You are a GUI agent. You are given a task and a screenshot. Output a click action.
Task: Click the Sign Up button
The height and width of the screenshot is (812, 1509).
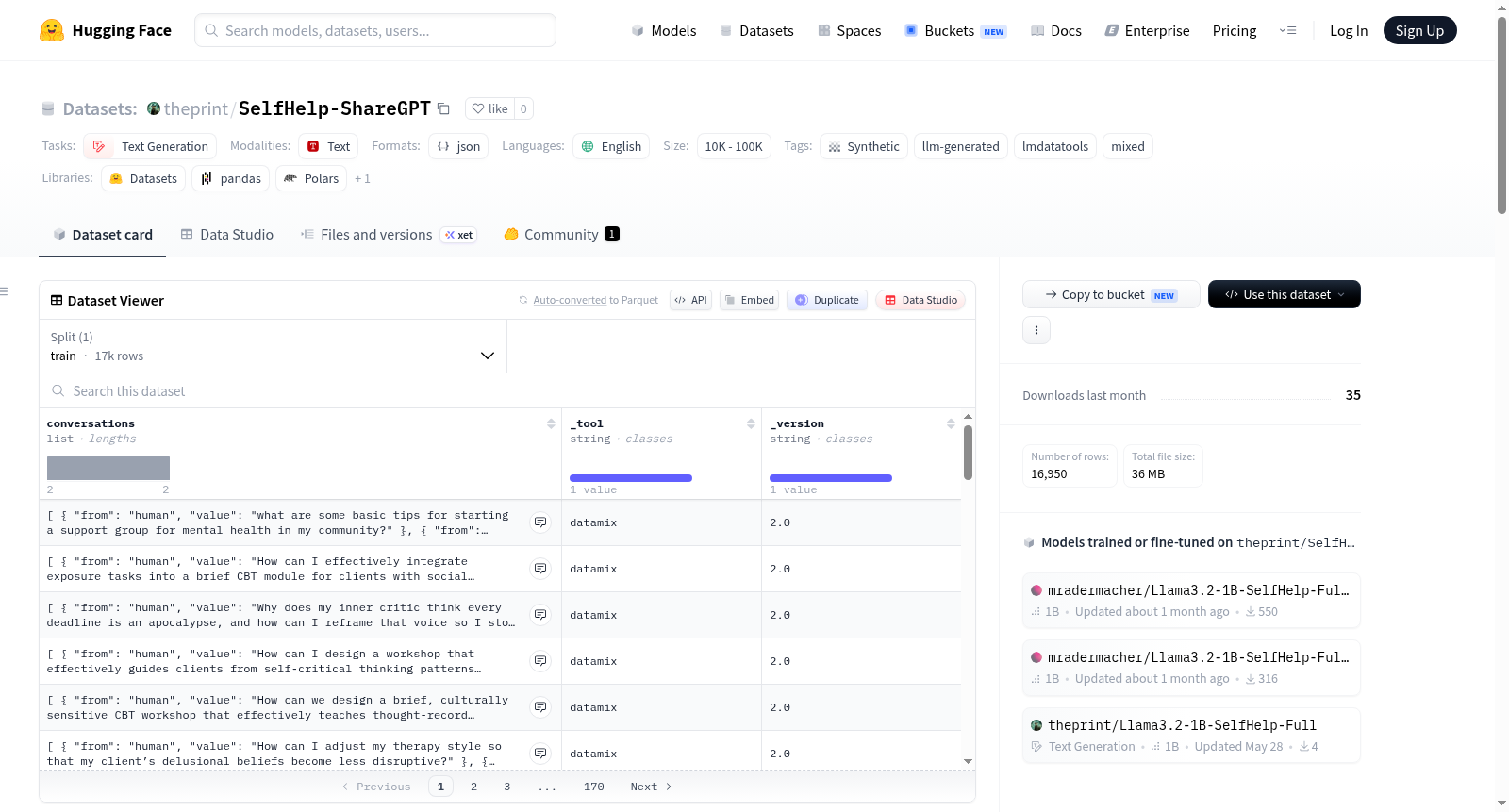(1420, 30)
